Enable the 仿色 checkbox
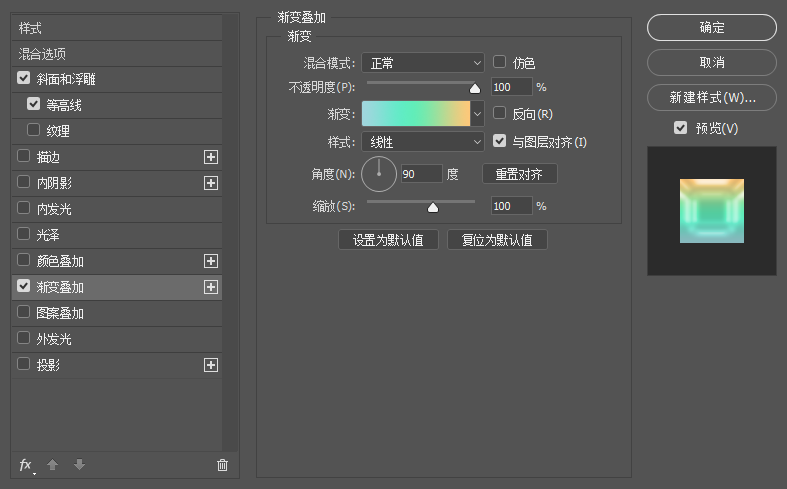The width and height of the screenshot is (787, 489). [499, 62]
